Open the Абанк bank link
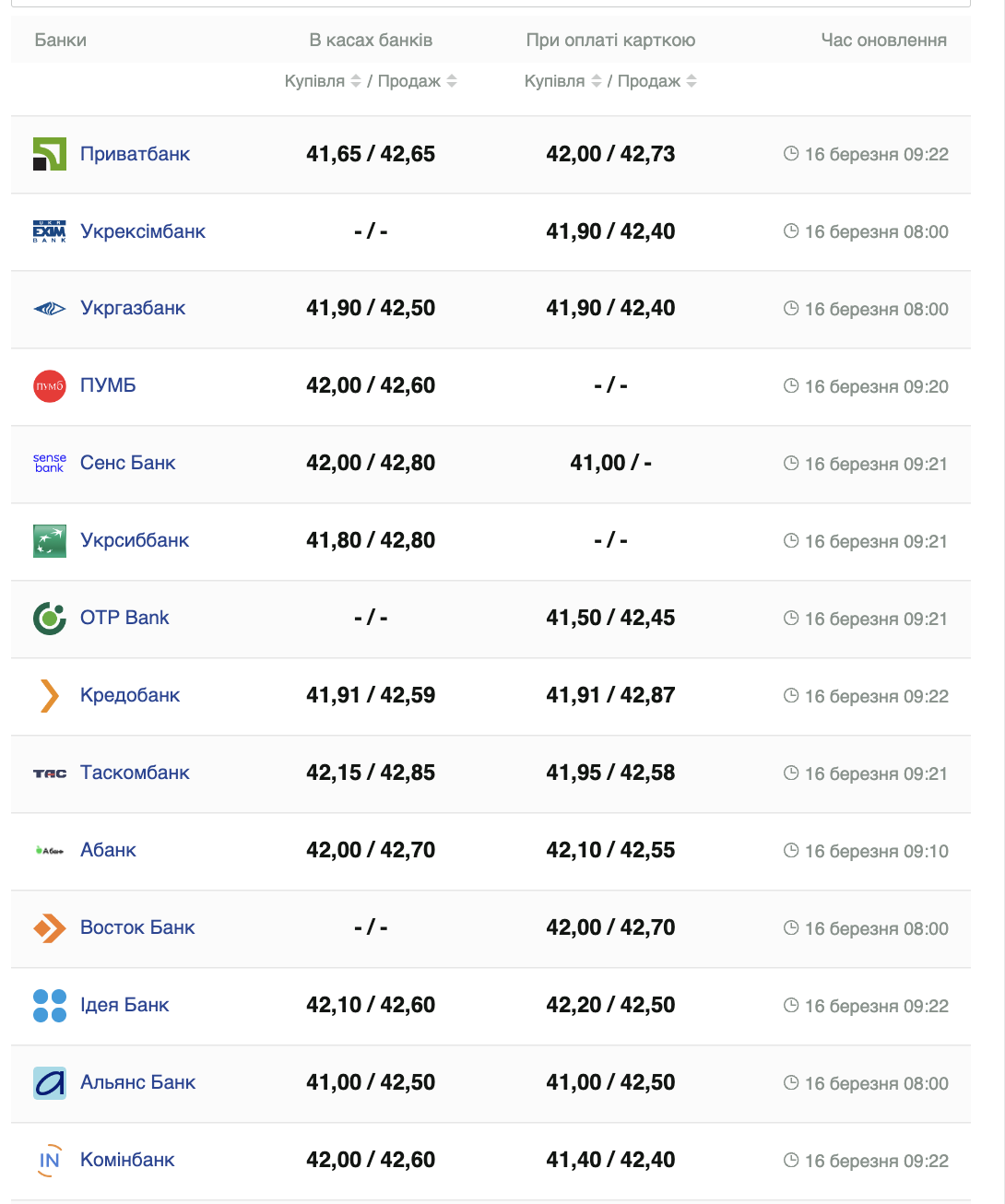The height and width of the screenshot is (1204, 1005). coord(108,850)
